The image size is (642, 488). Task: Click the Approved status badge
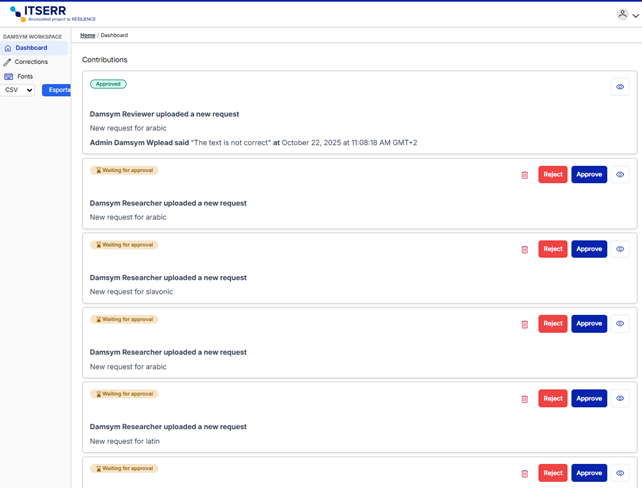(x=108, y=85)
